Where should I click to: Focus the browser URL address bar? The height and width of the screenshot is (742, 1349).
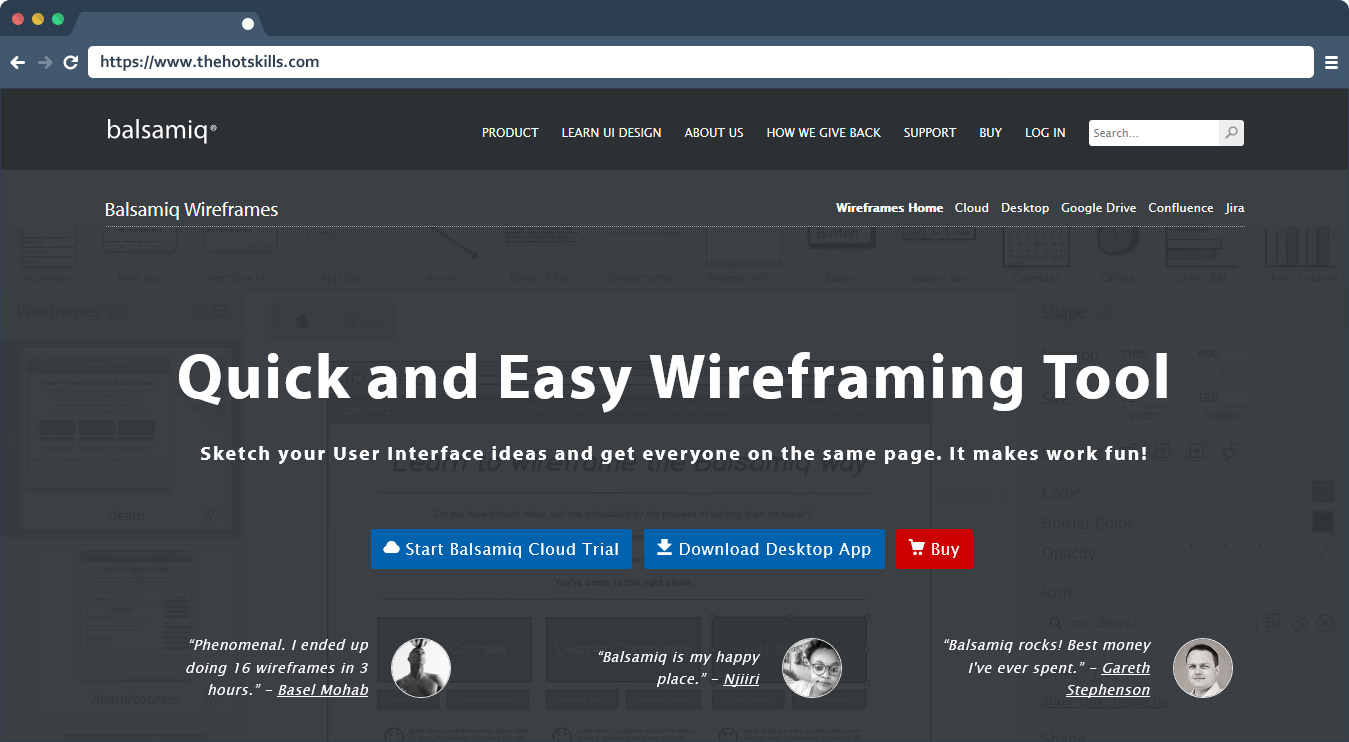point(700,62)
